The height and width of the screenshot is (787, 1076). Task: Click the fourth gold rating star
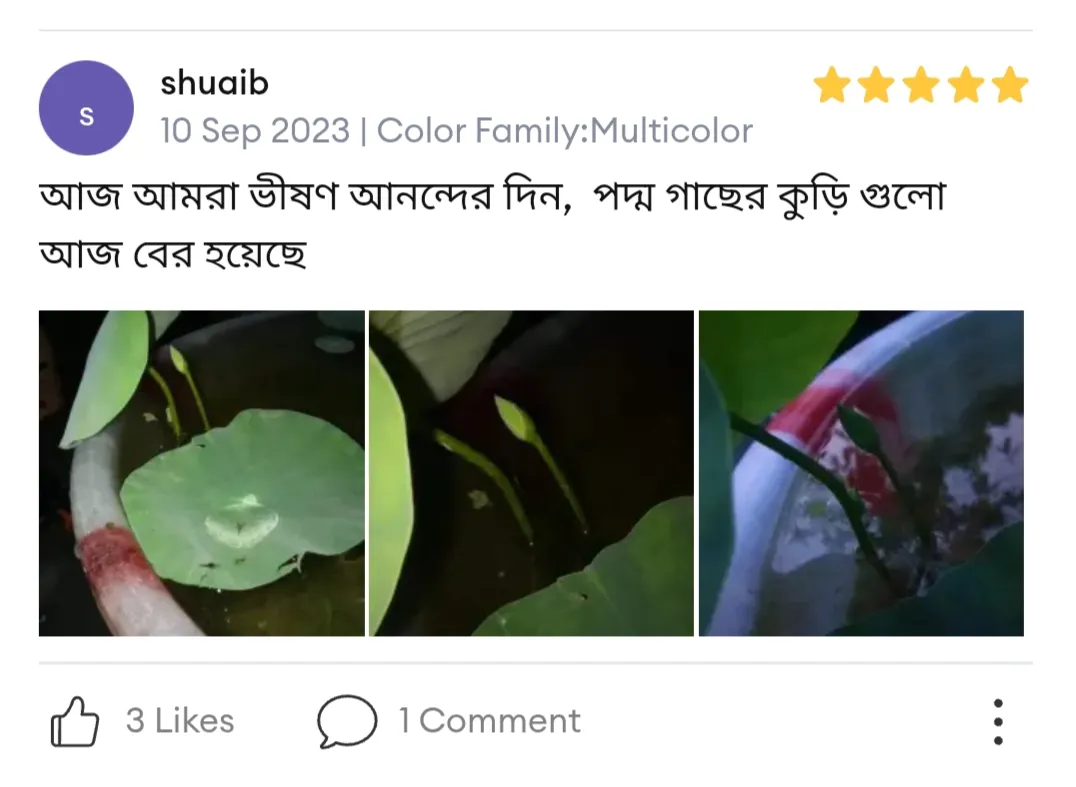click(966, 85)
